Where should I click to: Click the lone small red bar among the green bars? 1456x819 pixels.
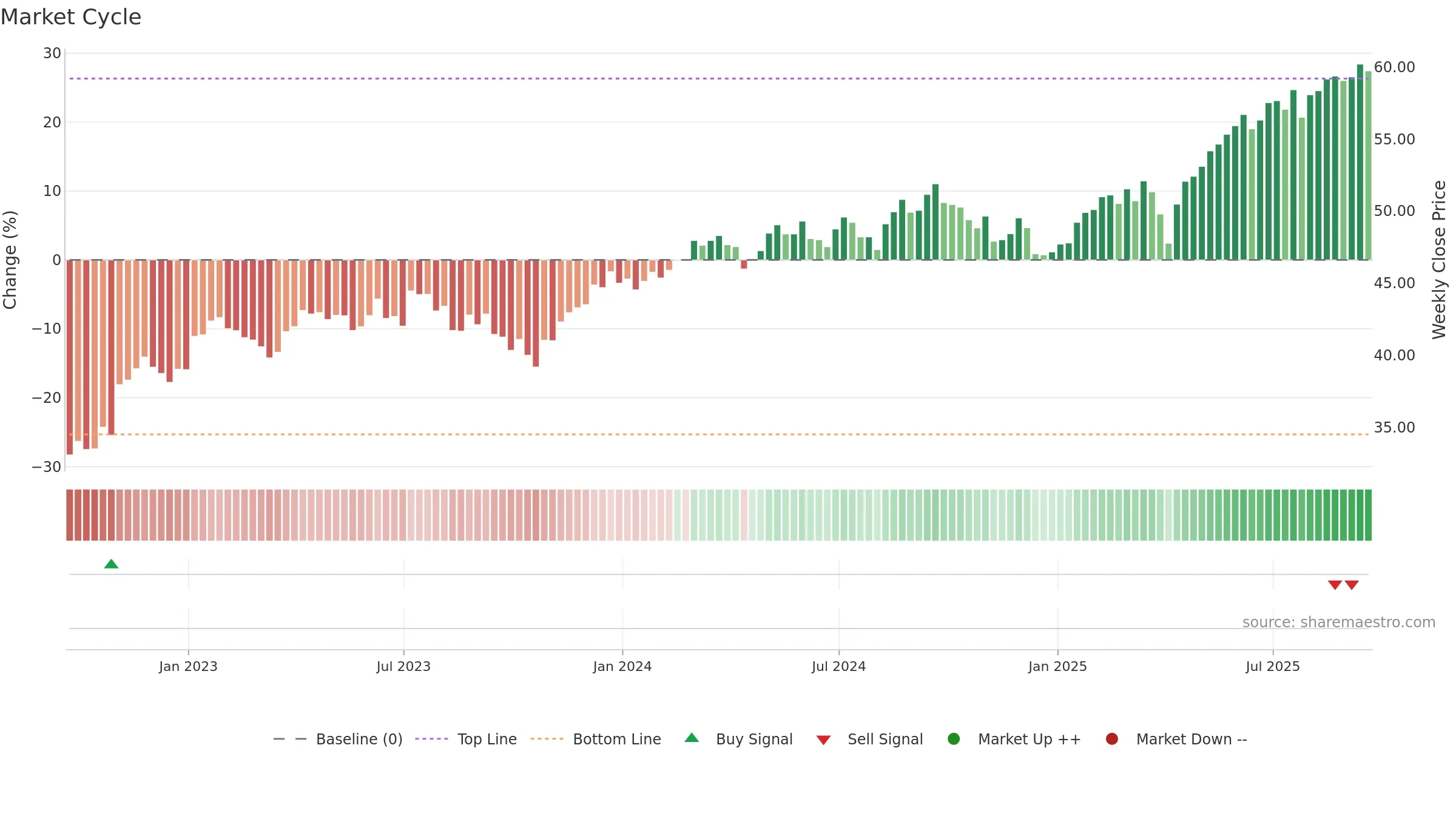coord(744,265)
